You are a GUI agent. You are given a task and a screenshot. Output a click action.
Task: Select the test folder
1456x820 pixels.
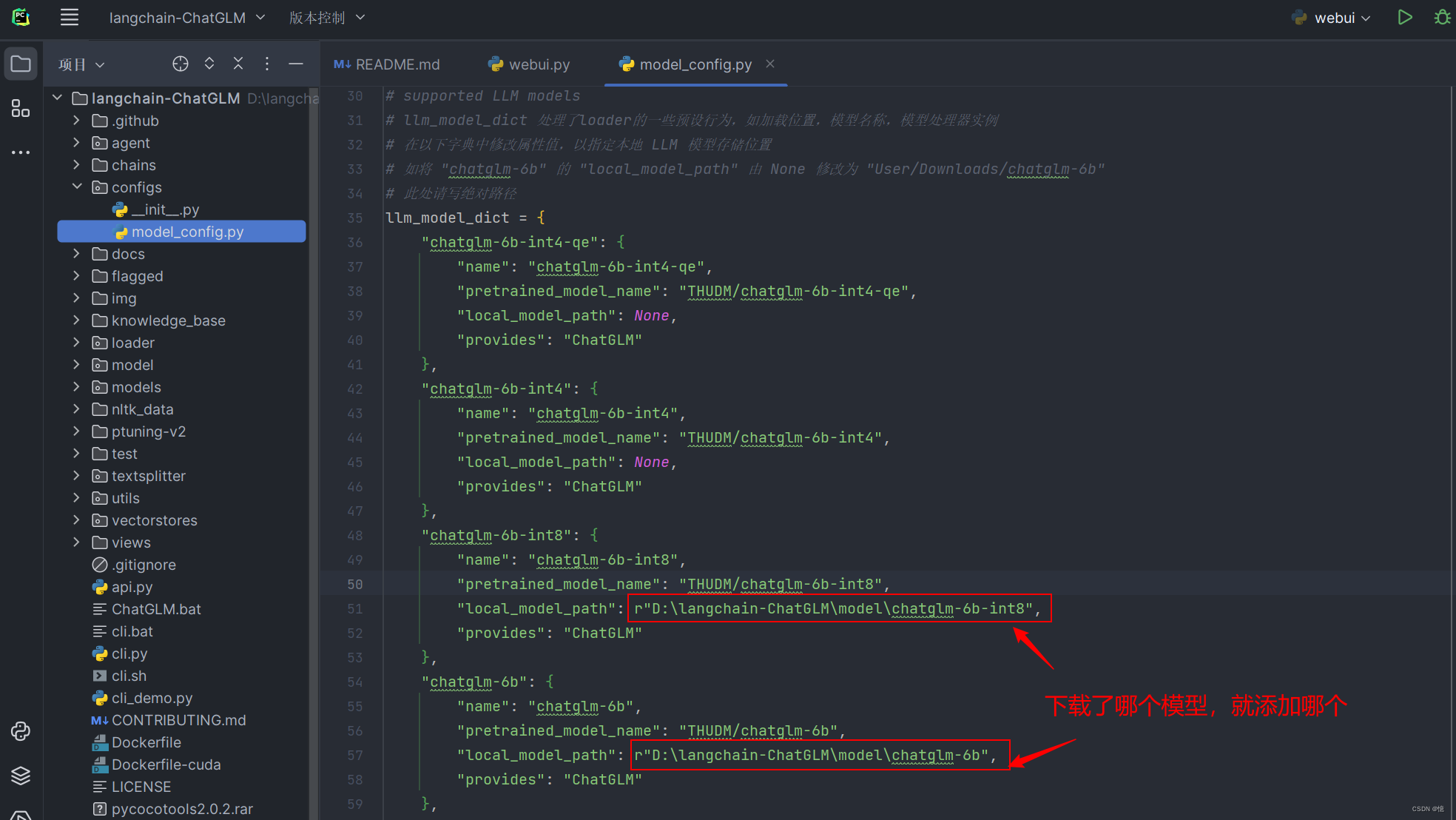click(115, 454)
